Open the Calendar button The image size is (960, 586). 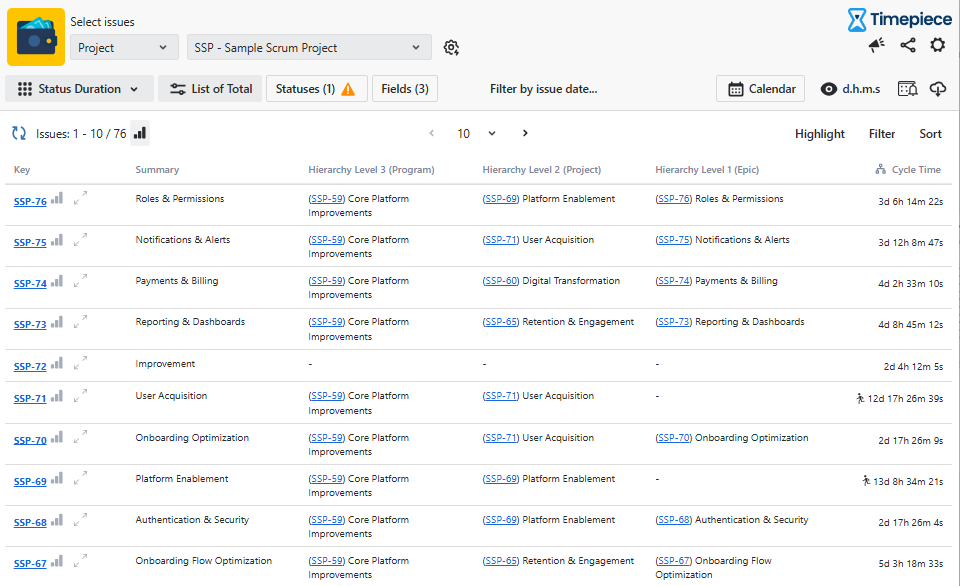pos(760,89)
